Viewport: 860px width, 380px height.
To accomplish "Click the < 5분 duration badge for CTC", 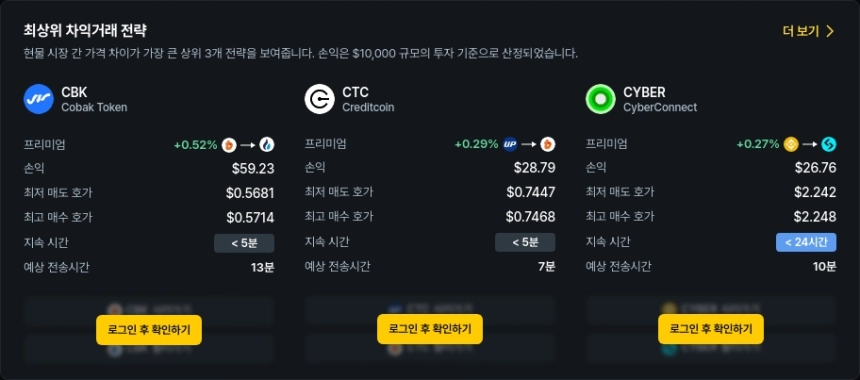I will (x=525, y=242).
